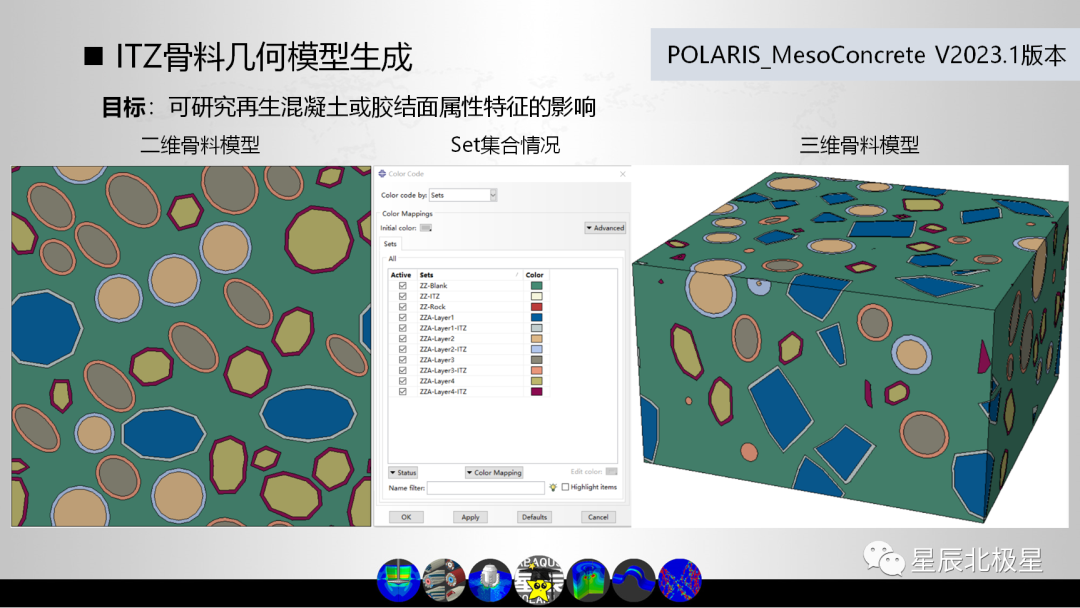Restore Defaults in the Color Code dialog
1080x608 pixels.
pyautogui.click(x=534, y=517)
